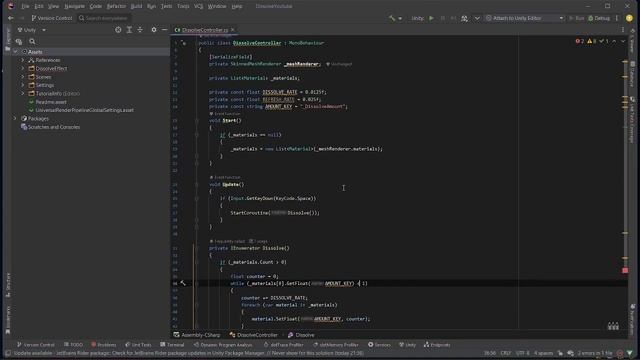Open the Attach to Unity Editor configuration dropdown
640x360 pixels.
coord(525,18)
